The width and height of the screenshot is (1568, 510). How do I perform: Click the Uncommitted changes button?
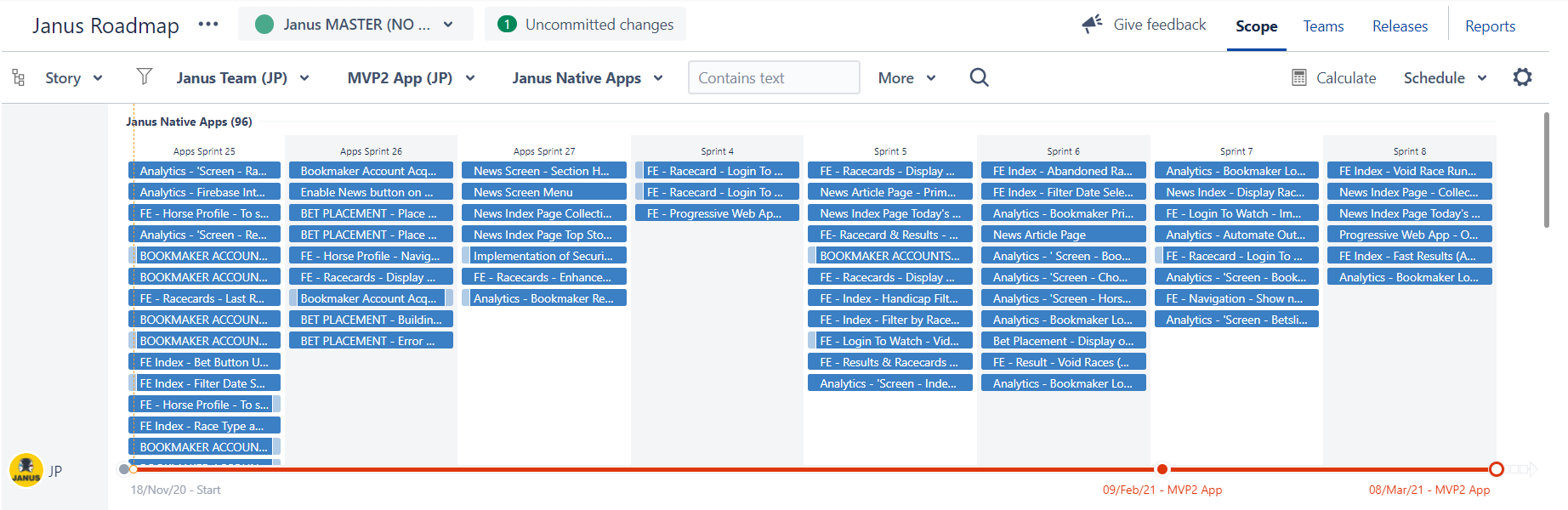click(585, 25)
